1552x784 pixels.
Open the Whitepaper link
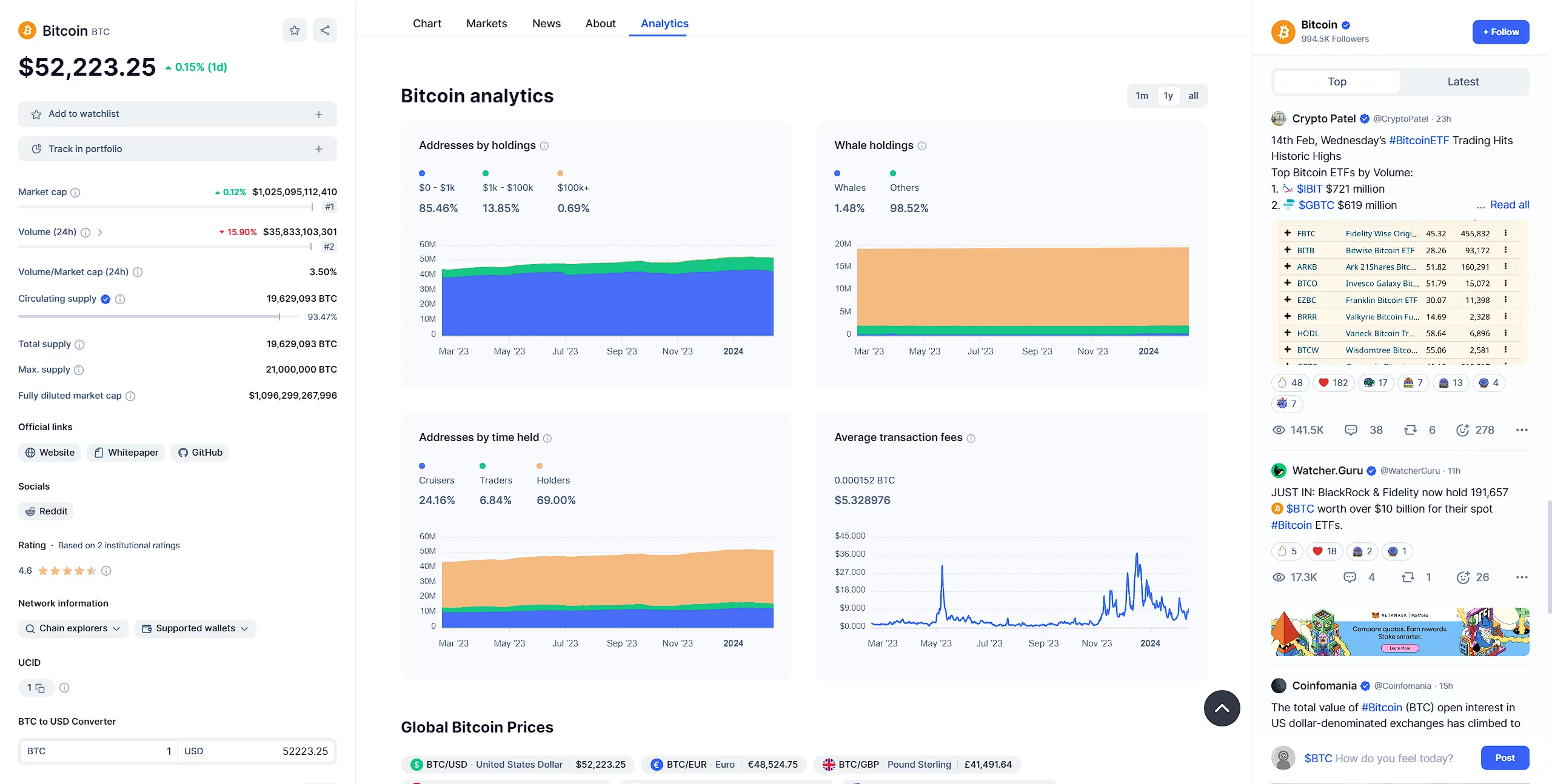point(126,453)
